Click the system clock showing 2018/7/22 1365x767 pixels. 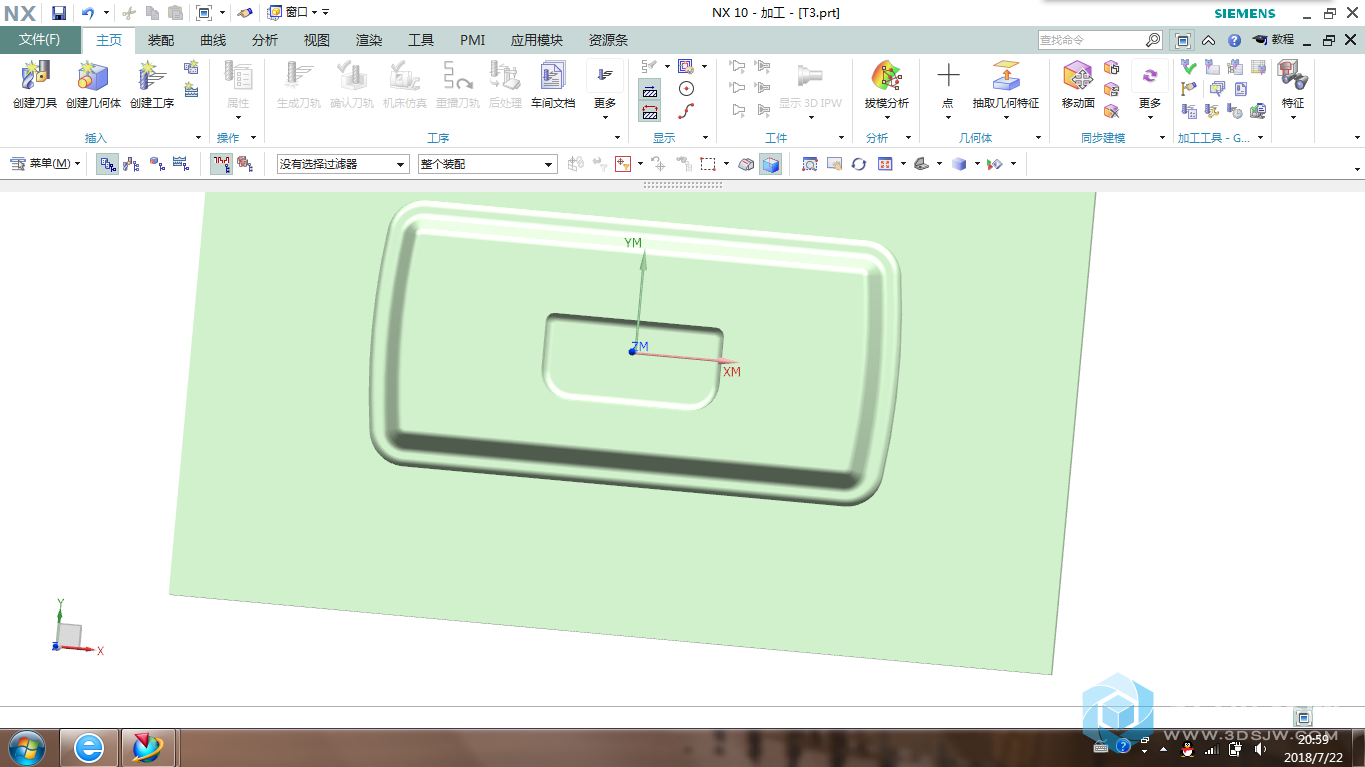(x=1313, y=748)
